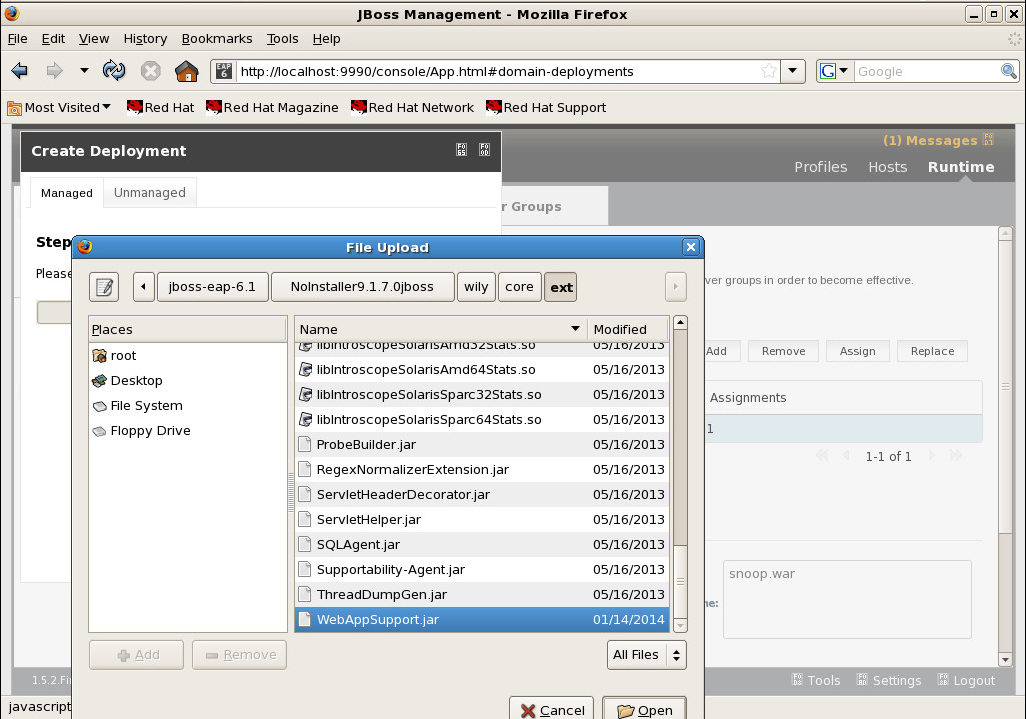Click the Stop loading icon
This screenshot has height=719, width=1026.
[x=150, y=71]
